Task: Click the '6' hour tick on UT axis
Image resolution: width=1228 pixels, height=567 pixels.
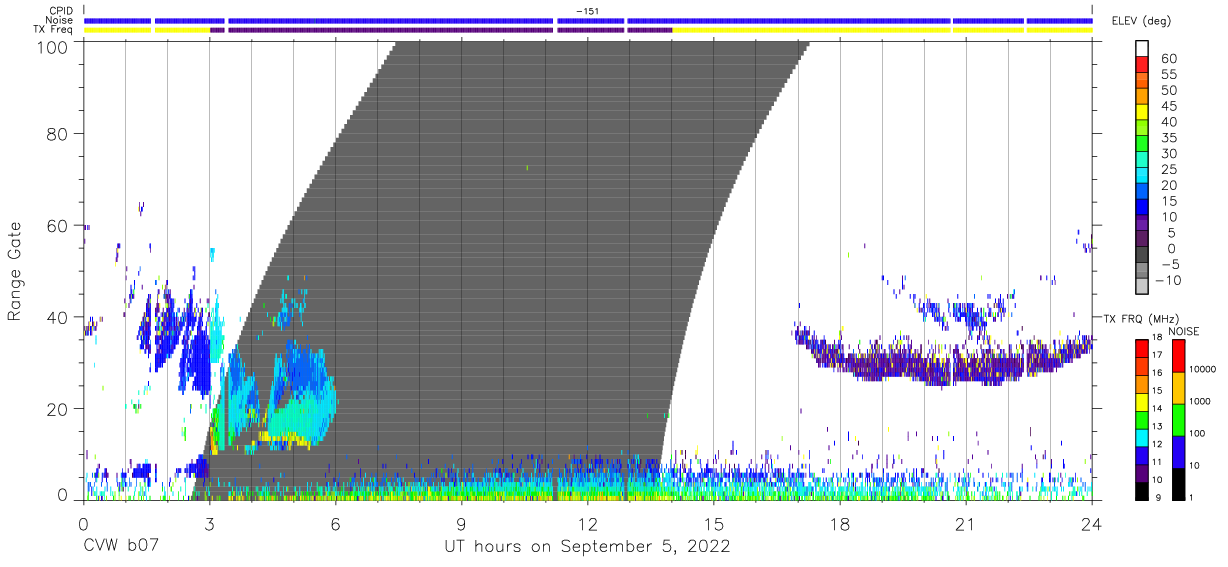Action: [336, 522]
